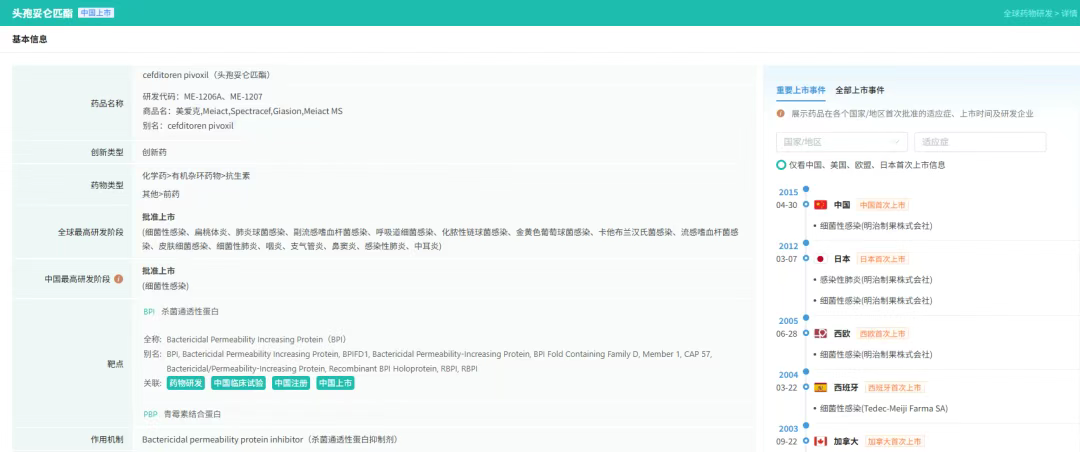Click the 别名：cefditoren pivoxil text

point(189,126)
